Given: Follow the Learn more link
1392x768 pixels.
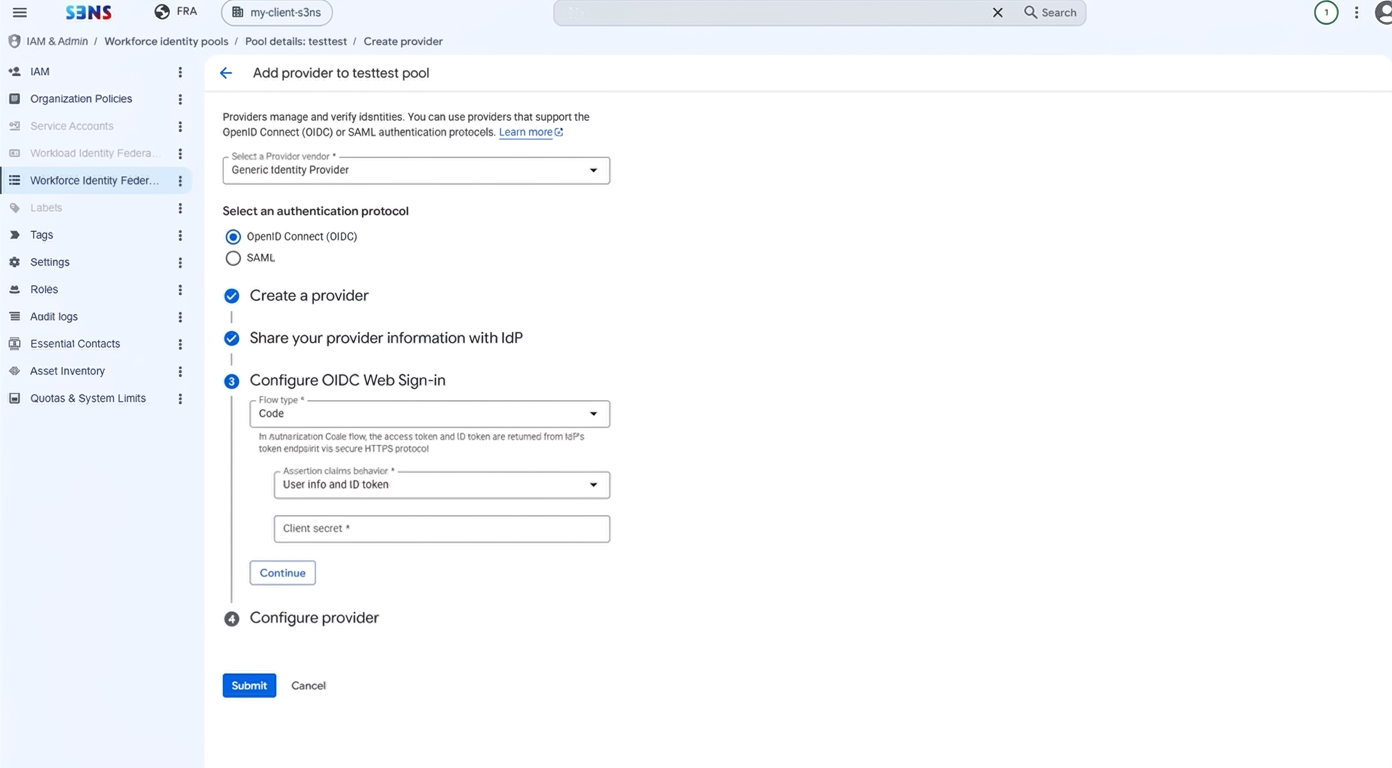Looking at the screenshot, I should (x=526, y=132).
